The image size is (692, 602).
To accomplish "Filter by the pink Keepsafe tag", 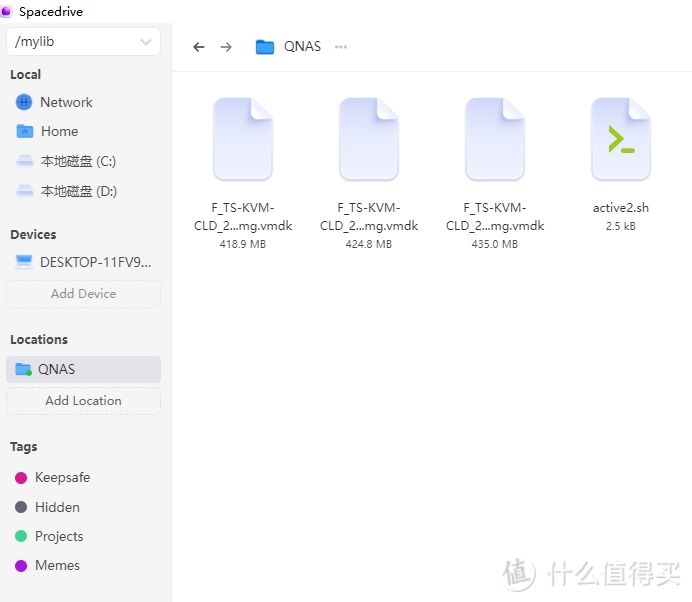I will tap(62, 478).
